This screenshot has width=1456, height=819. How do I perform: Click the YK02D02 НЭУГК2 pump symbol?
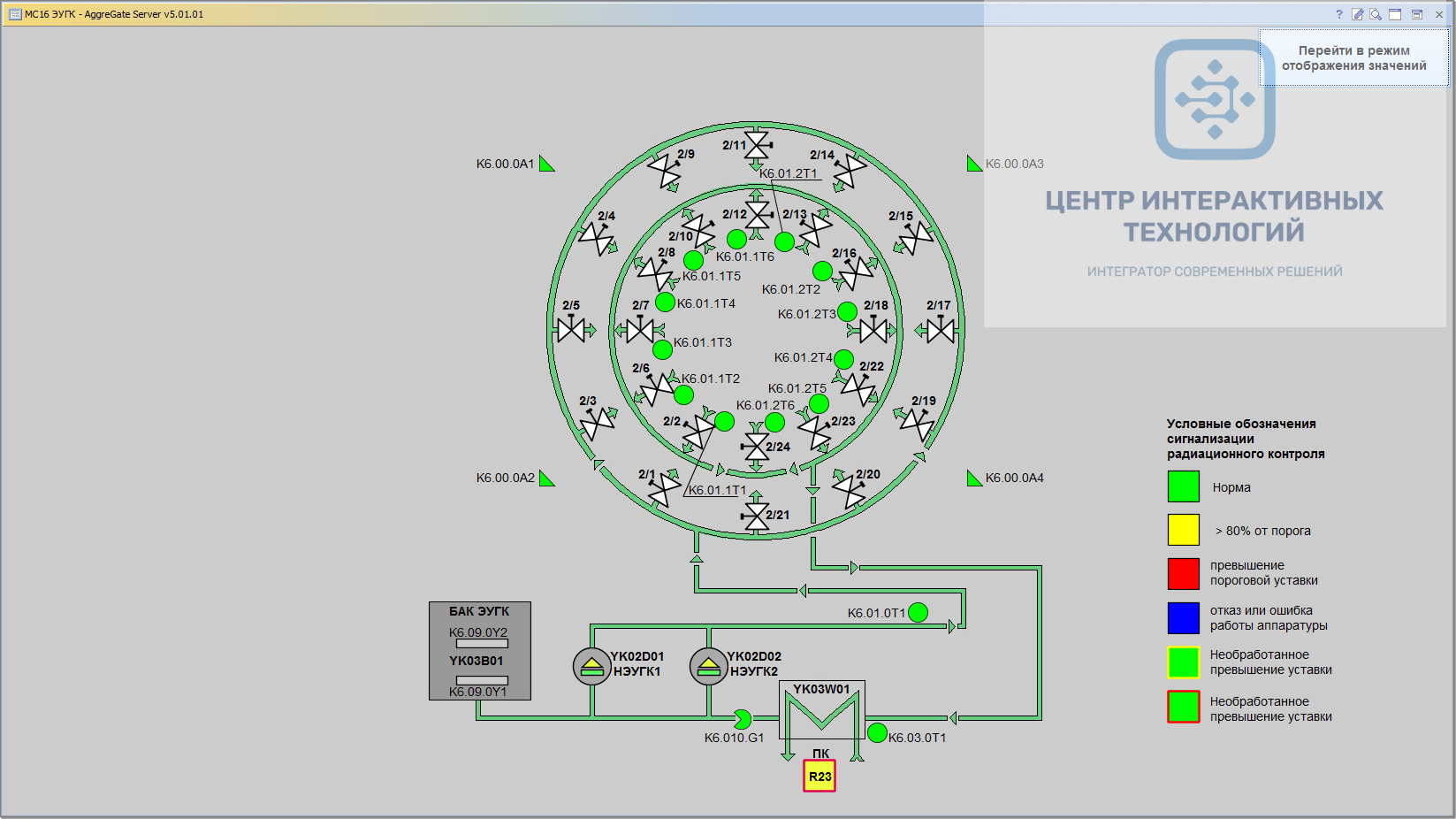click(708, 666)
